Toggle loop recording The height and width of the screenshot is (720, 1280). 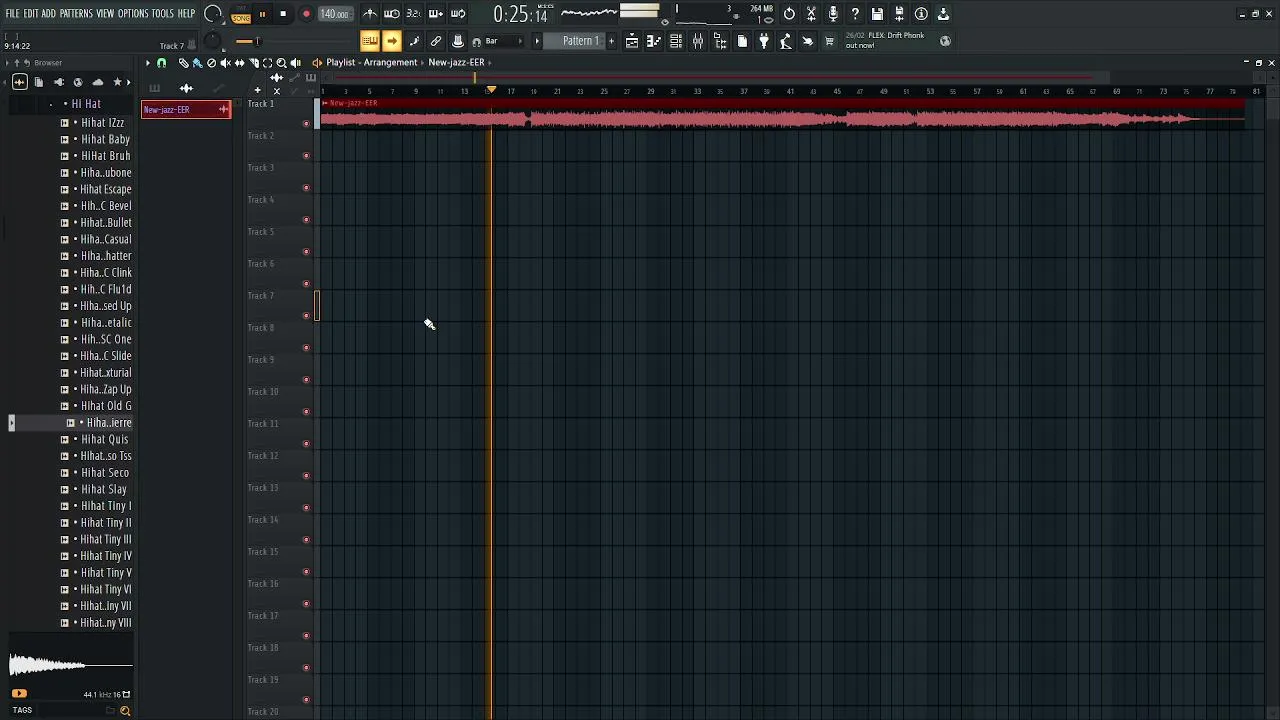pos(458,14)
